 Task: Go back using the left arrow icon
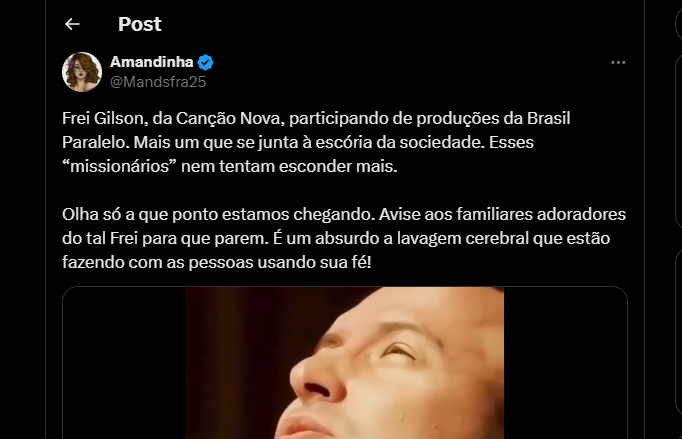pyautogui.click(x=72, y=24)
